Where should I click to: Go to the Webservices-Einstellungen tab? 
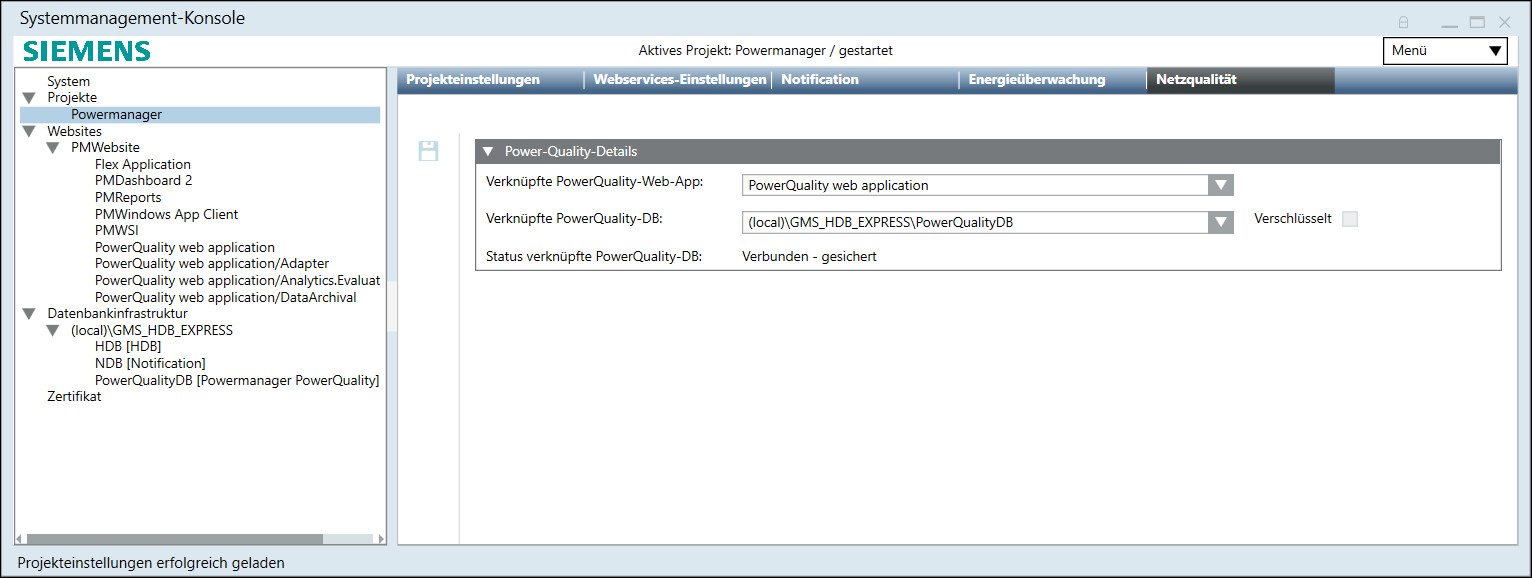(679, 80)
